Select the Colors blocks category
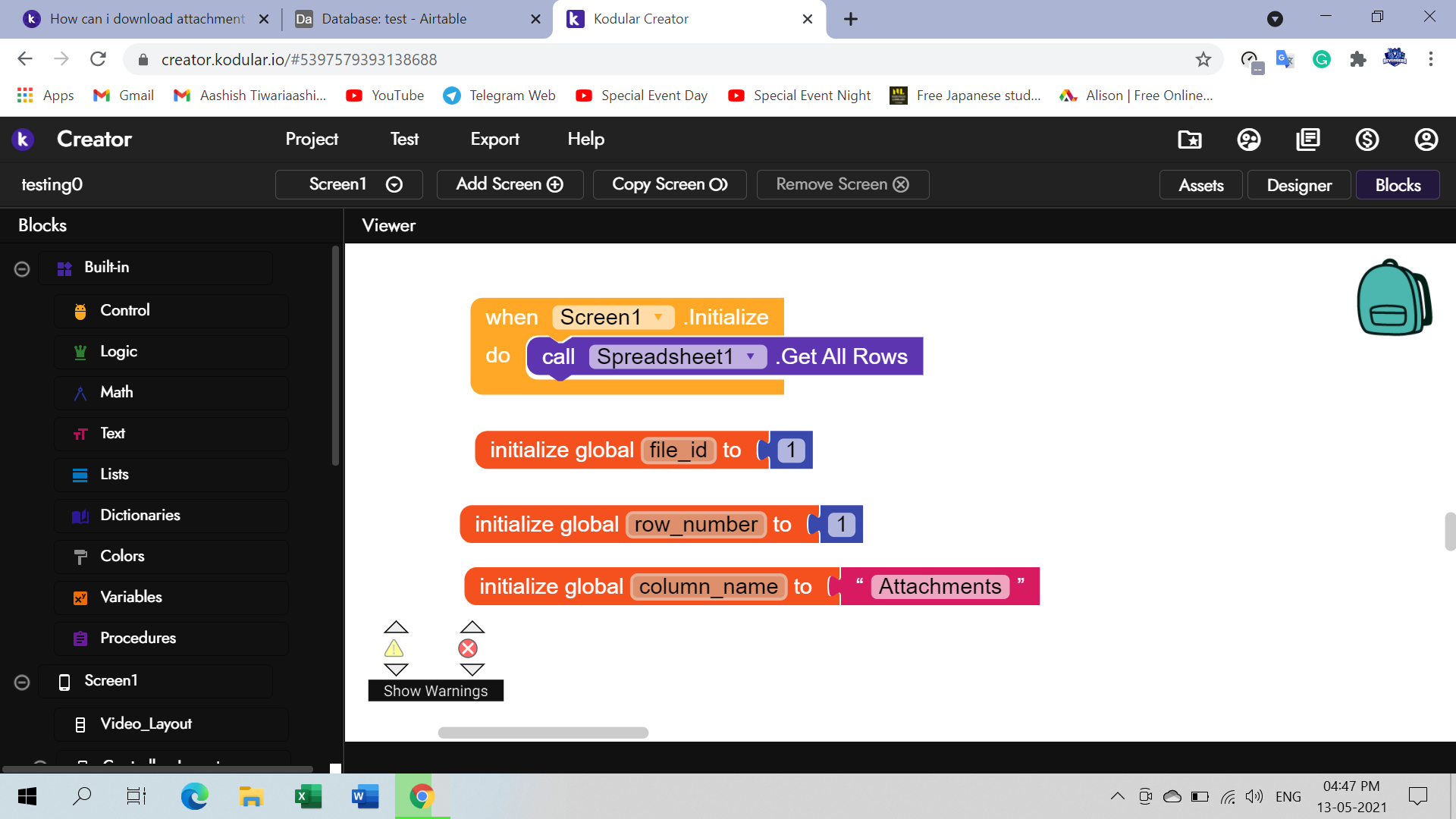This screenshot has width=1456, height=819. pyautogui.click(x=122, y=556)
